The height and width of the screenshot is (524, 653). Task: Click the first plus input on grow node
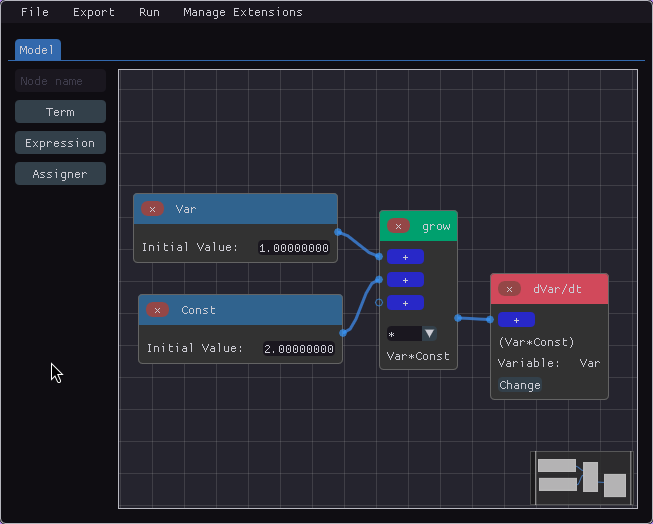click(x=405, y=257)
